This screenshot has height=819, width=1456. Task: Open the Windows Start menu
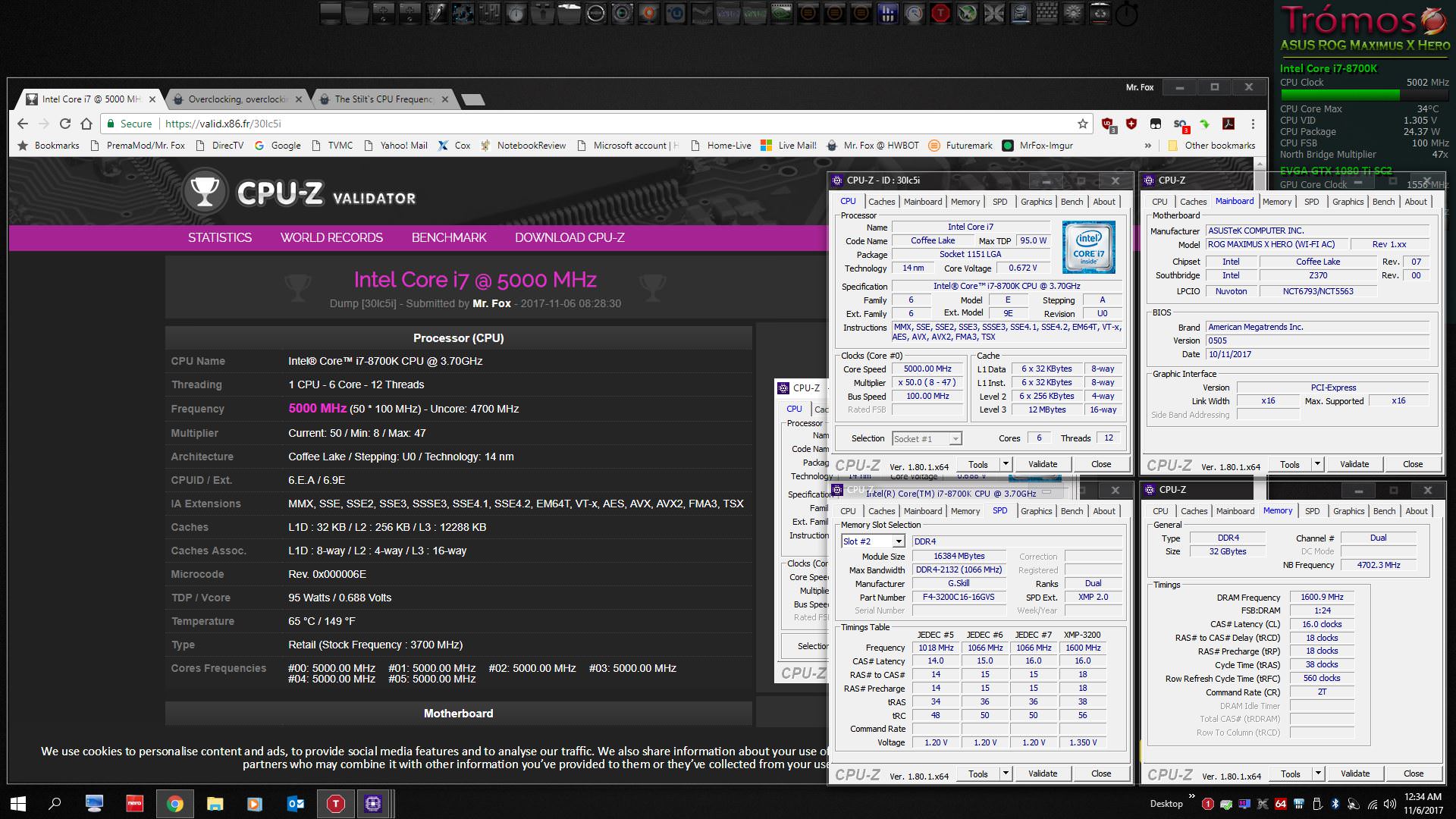point(18,803)
